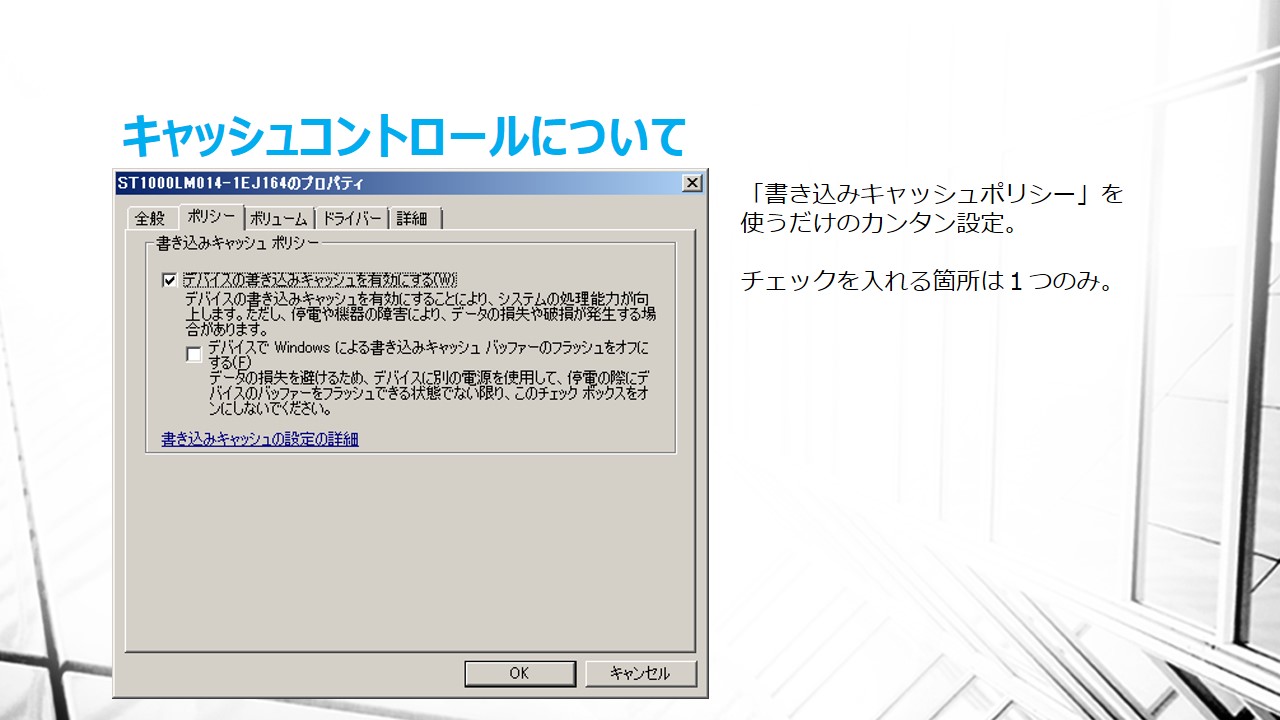Uncheck デバイスの書き込みキャッシュを有効にする checkbox
Image resolution: width=1280 pixels, height=720 pixels.
pos(169,281)
